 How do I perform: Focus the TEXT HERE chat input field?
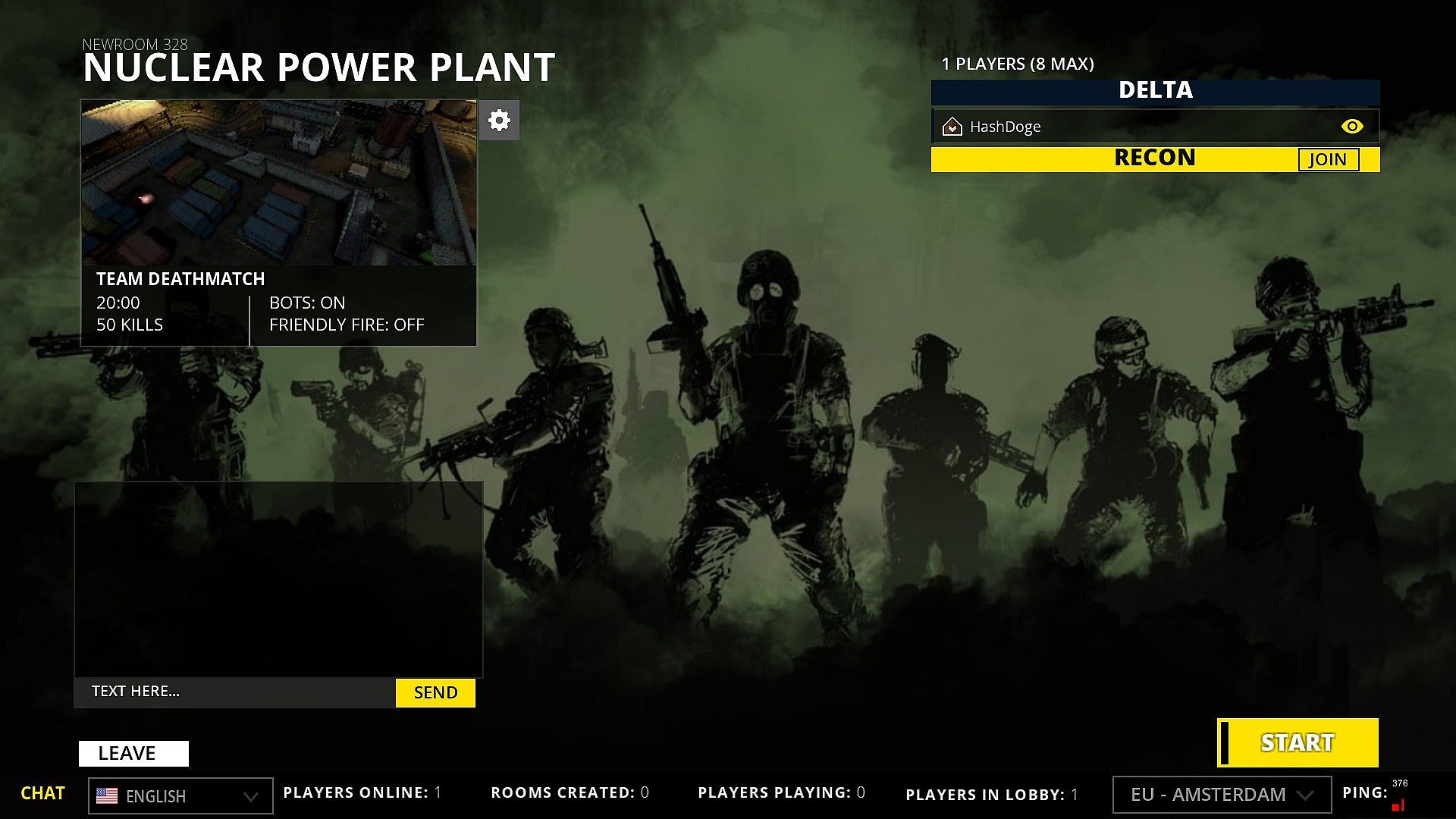coord(235,692)
